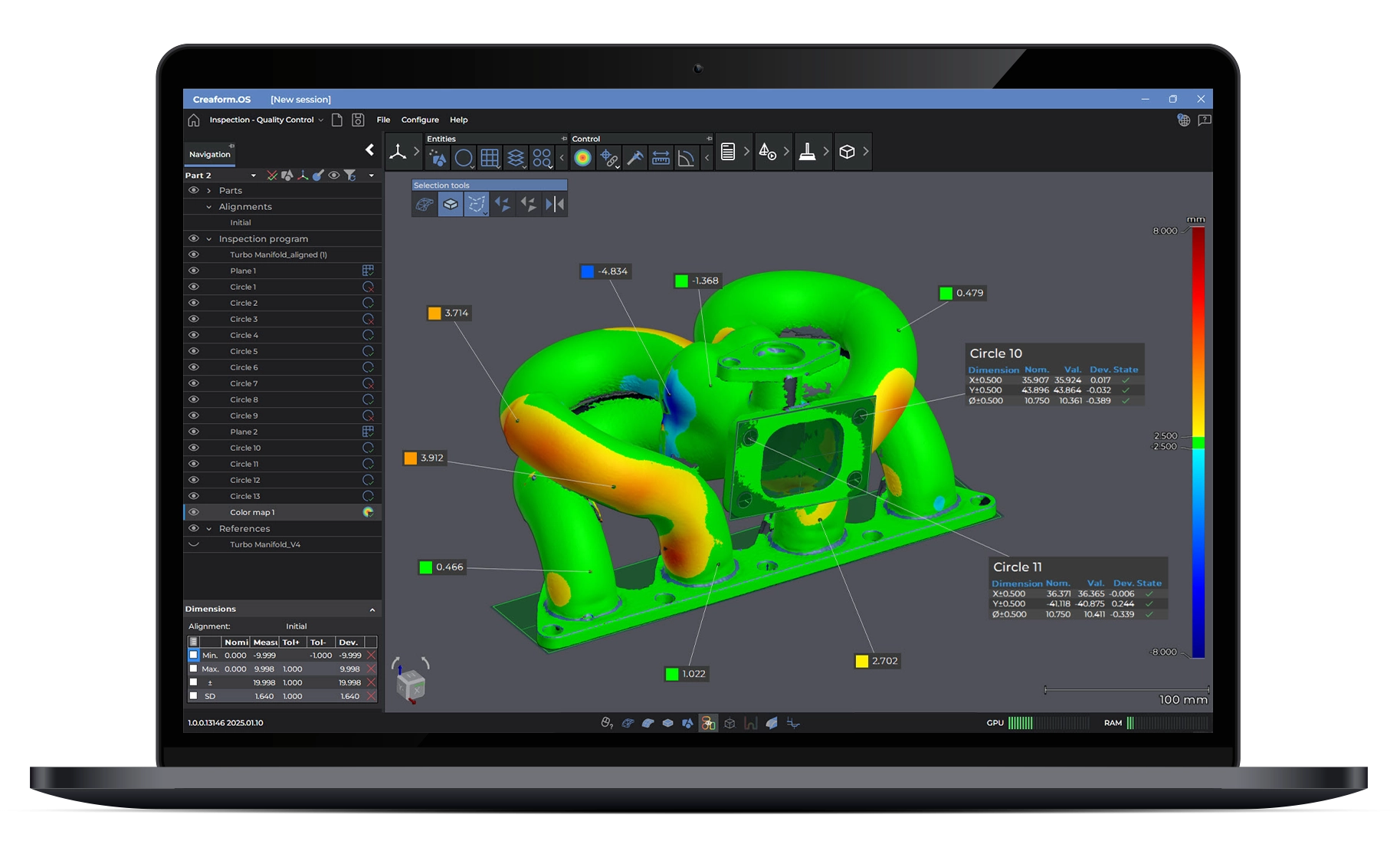Click the deviation color scale bar
Screen dimensions: 1400x864
(1198, 442)
